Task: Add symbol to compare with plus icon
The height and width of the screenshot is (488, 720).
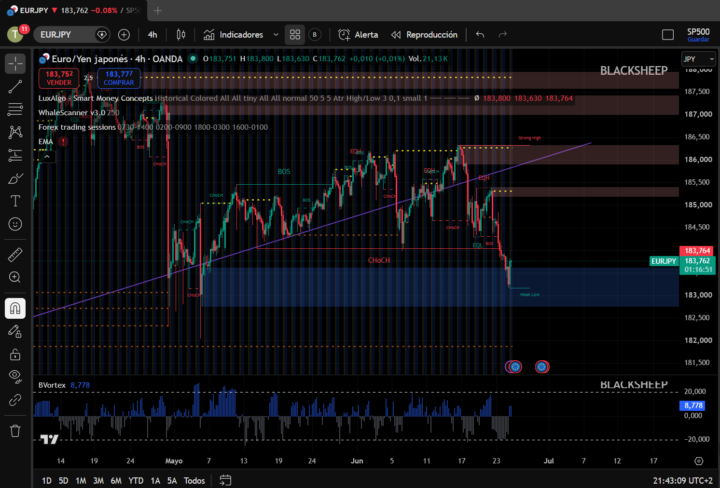Action: coord(124,35)
